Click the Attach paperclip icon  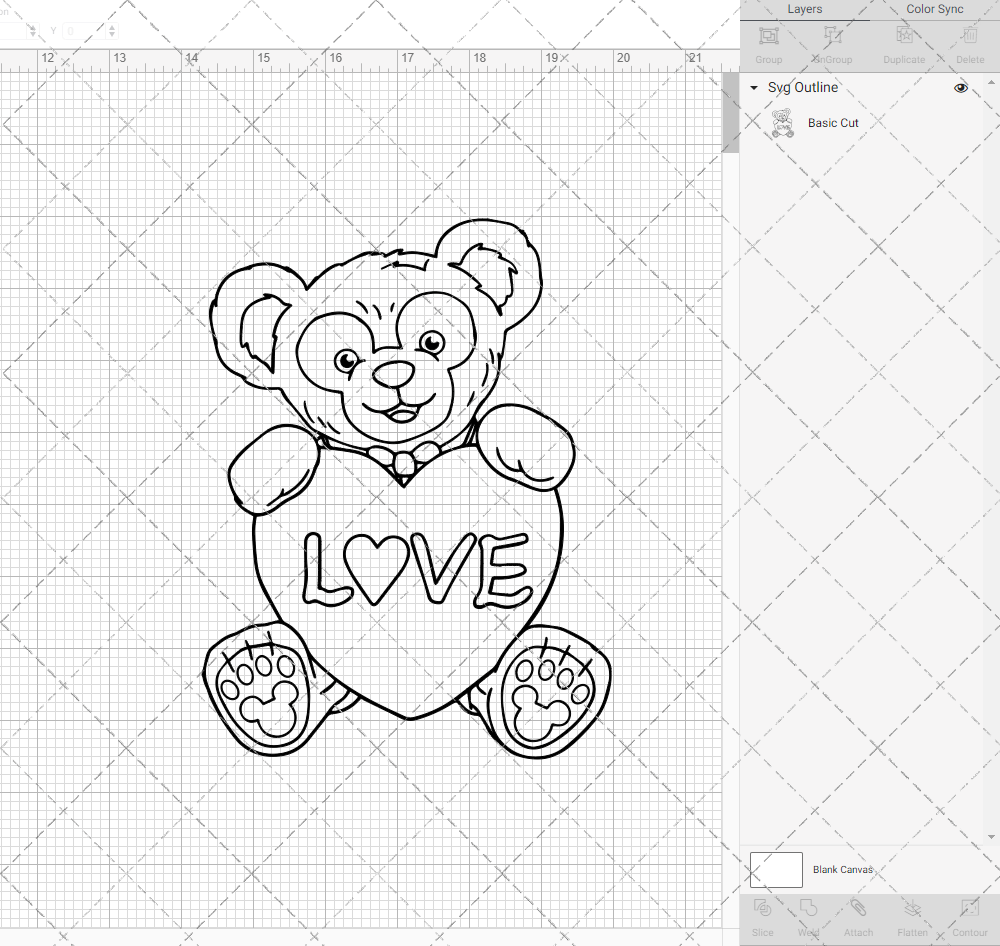[858, 907]
